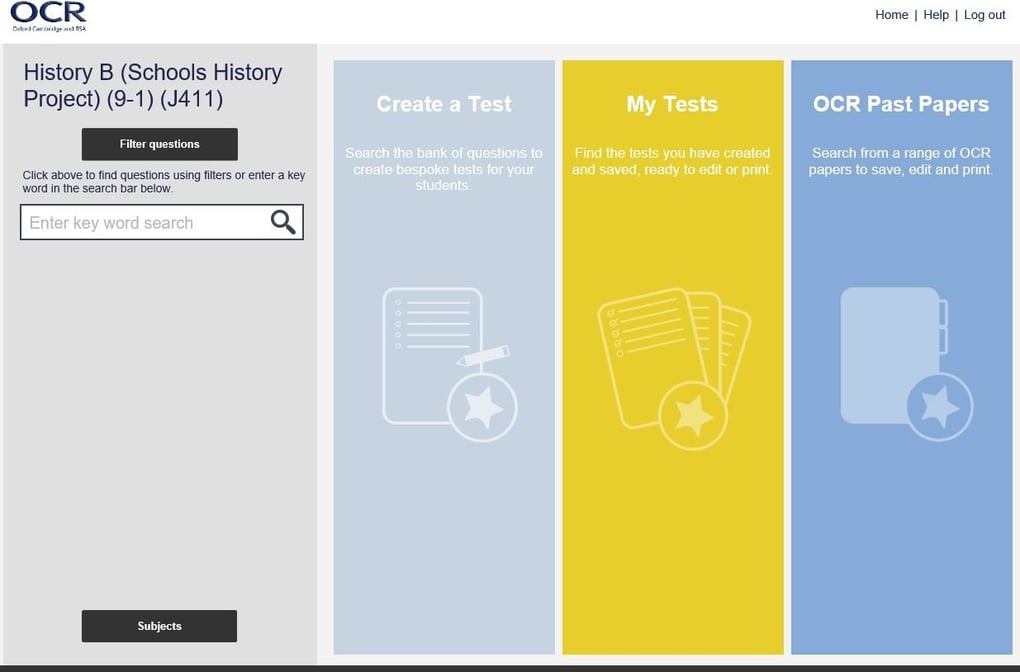
Task: Click the My Tests heading
Action: click(x=672, y=103)
